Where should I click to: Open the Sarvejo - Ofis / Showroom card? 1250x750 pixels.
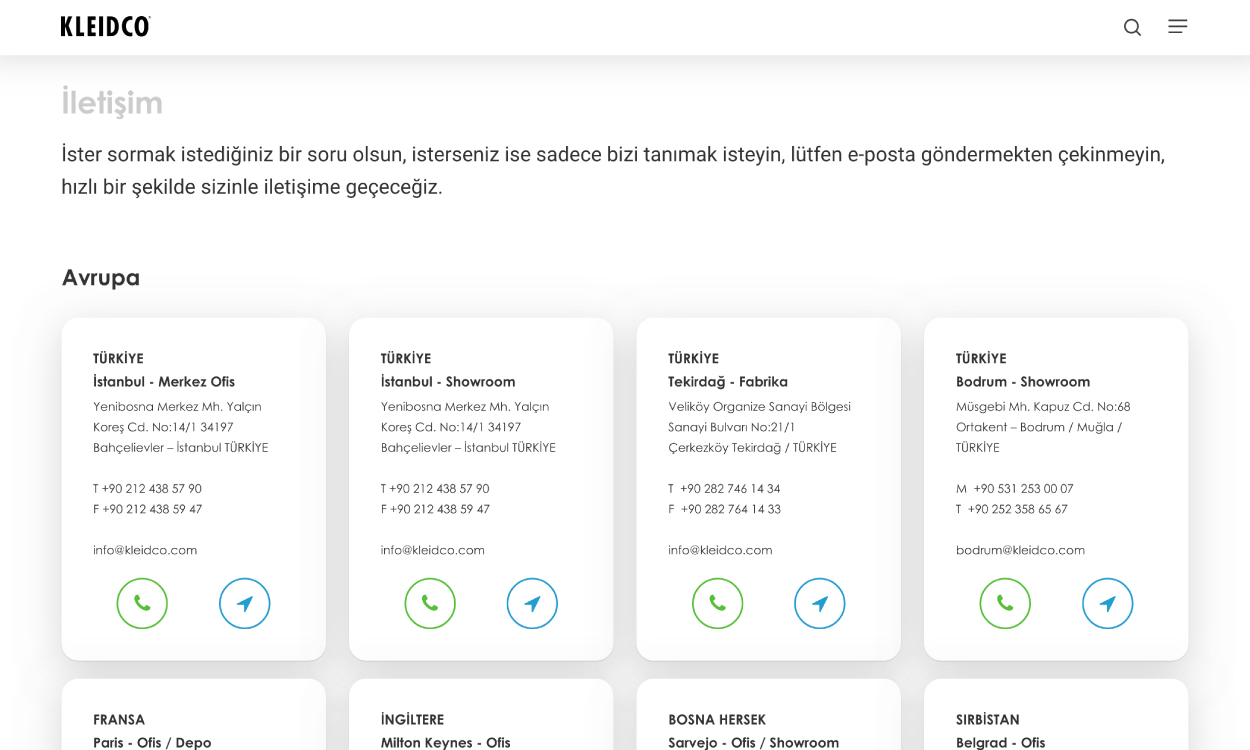pyautogui.click(x=753, y=742)
